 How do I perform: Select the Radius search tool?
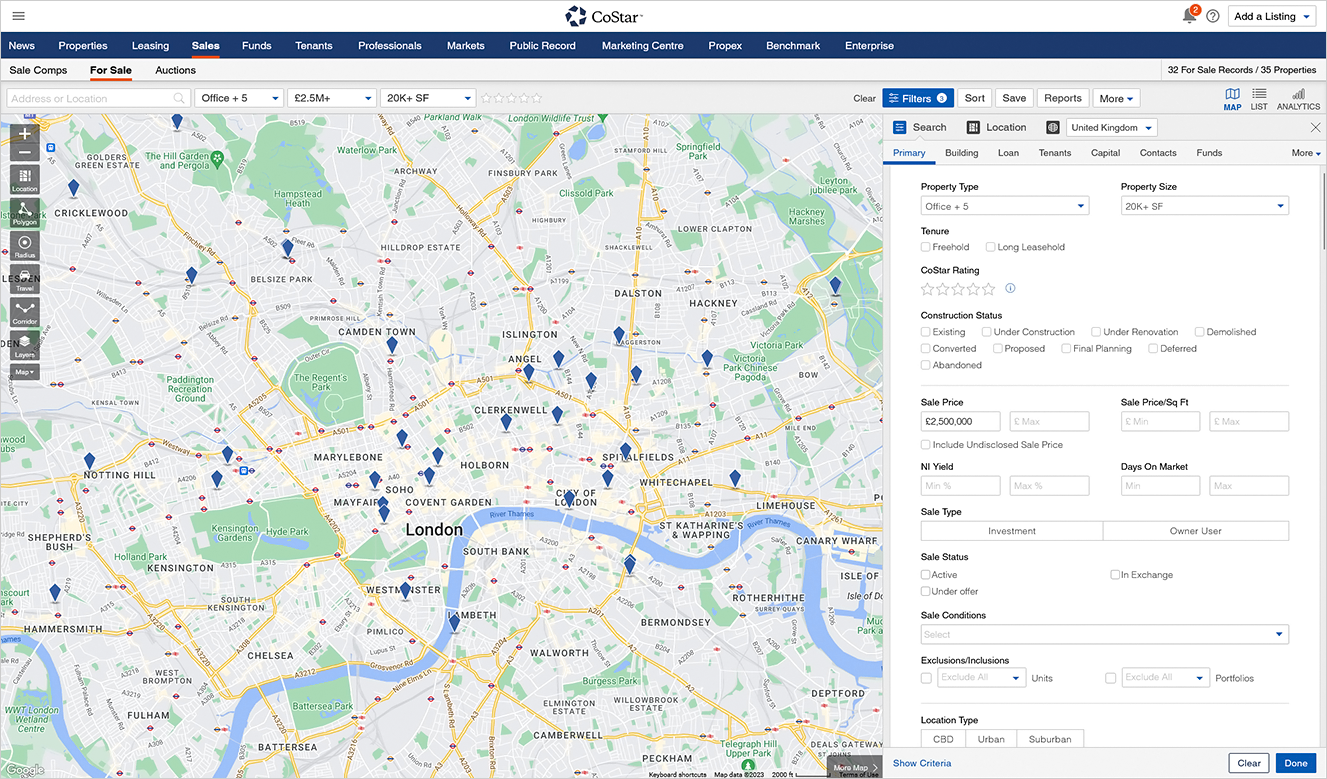coord(25,246)
